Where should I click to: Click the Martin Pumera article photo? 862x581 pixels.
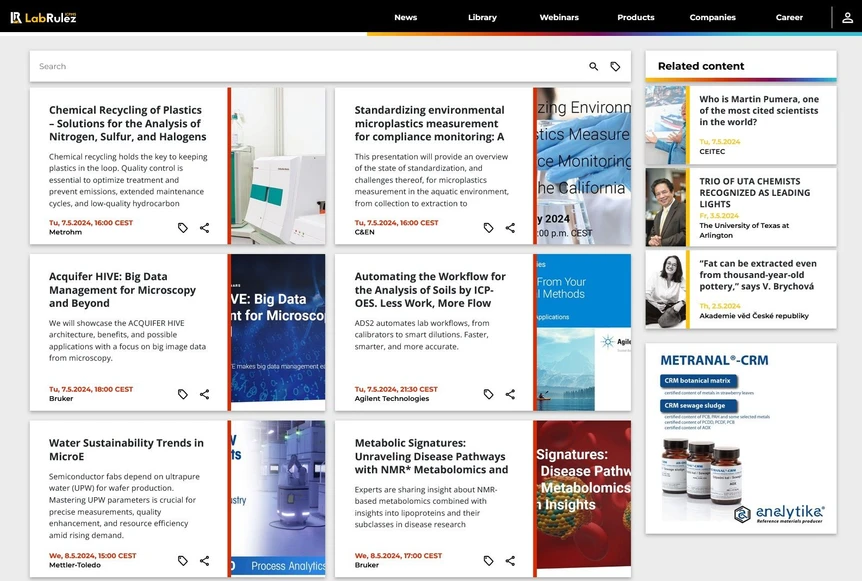point(665,125)
